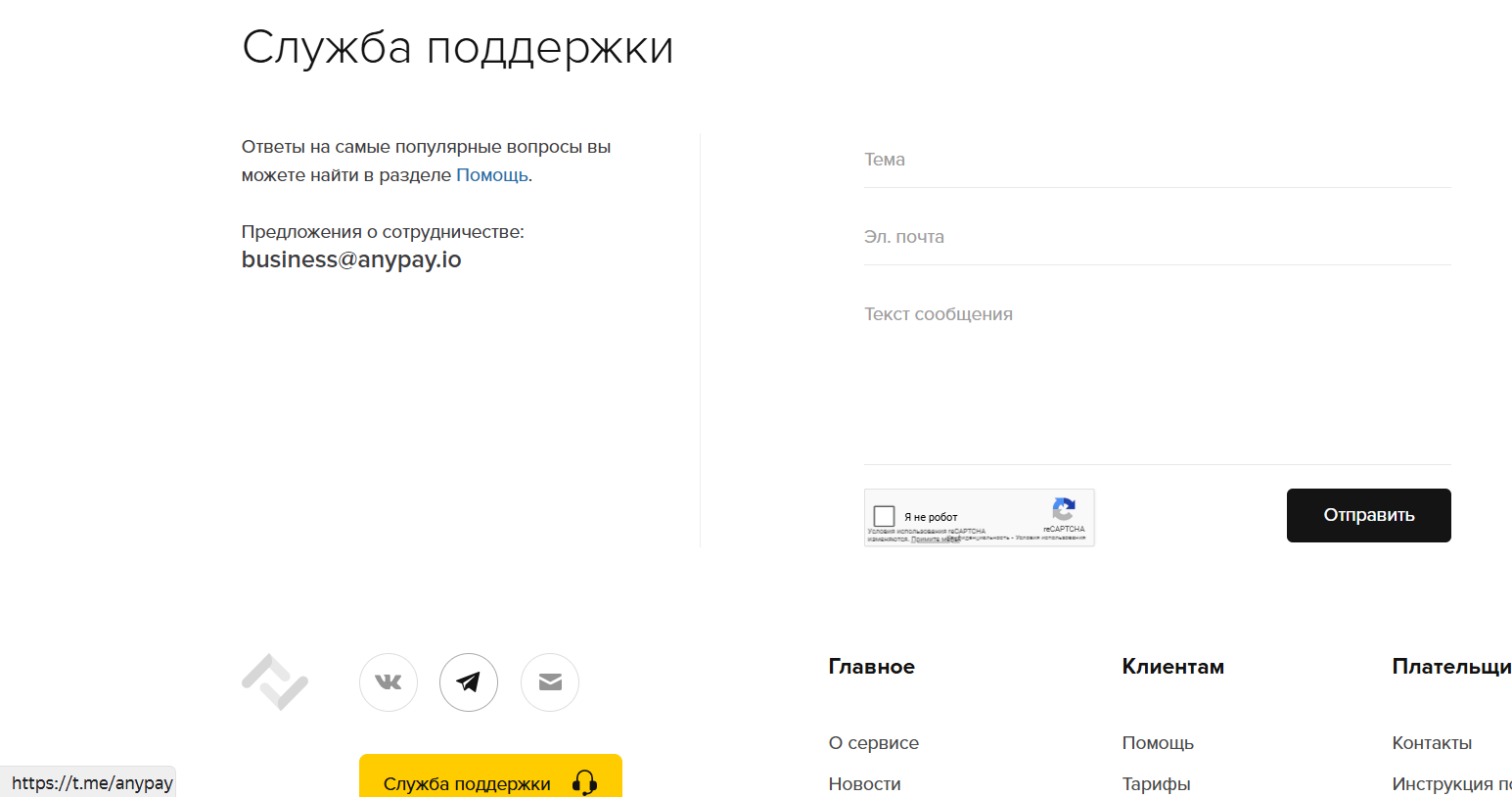Select Тарифы under Клиентам
1512x797 pixels.
pos(1156,783)
